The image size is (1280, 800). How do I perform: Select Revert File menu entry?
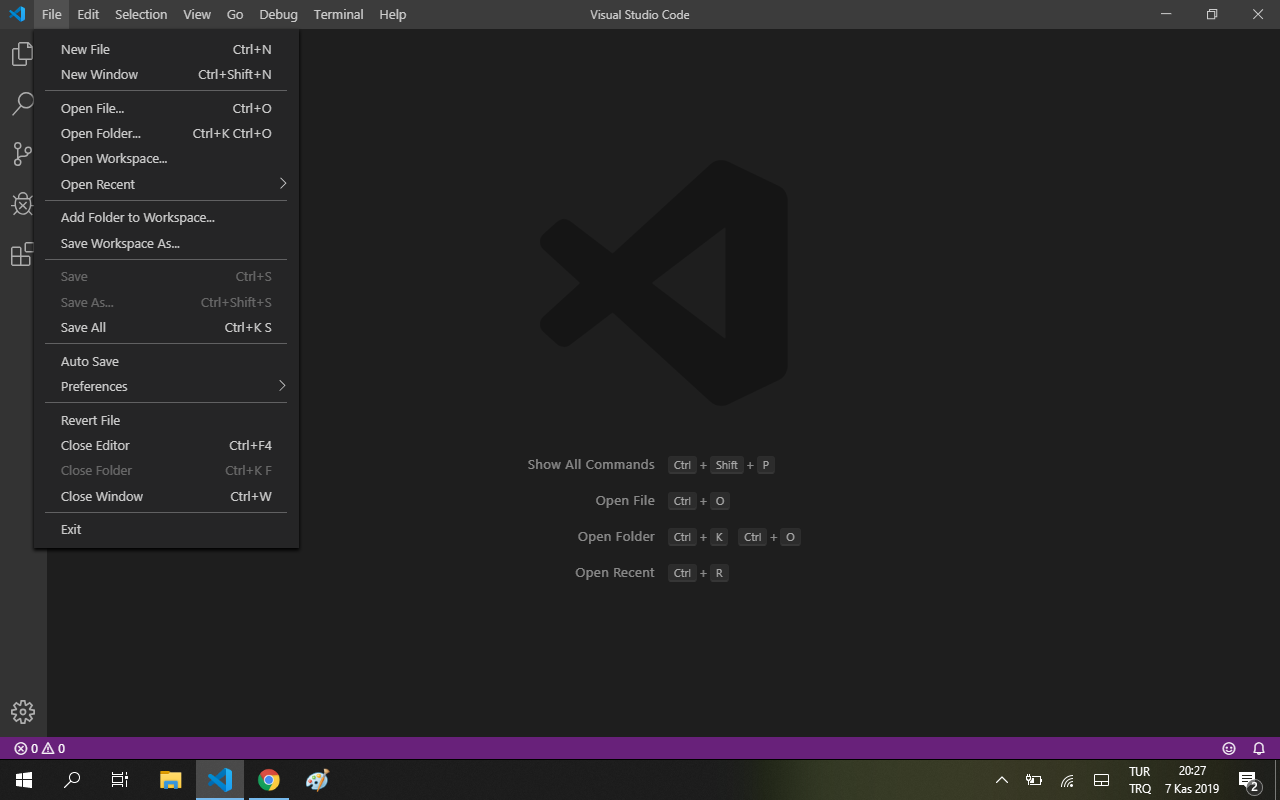[166, 420]
